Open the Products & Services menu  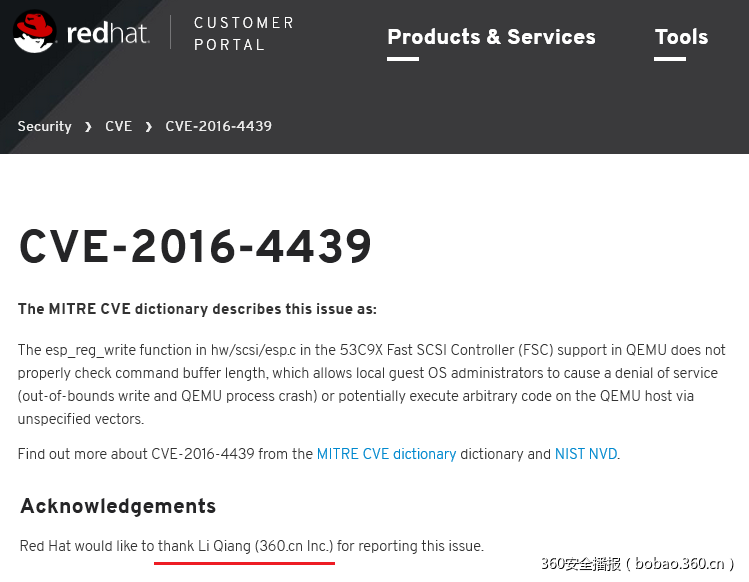[x=491, y=37]
